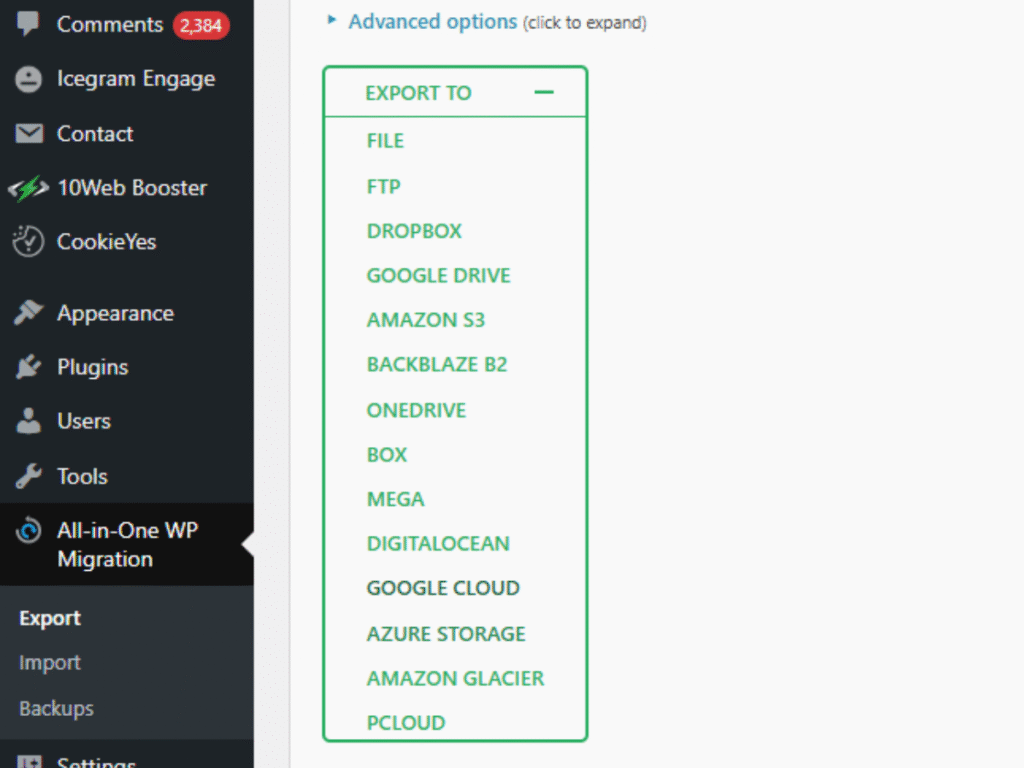Click the Advanced options link

[x=432, y=22]
